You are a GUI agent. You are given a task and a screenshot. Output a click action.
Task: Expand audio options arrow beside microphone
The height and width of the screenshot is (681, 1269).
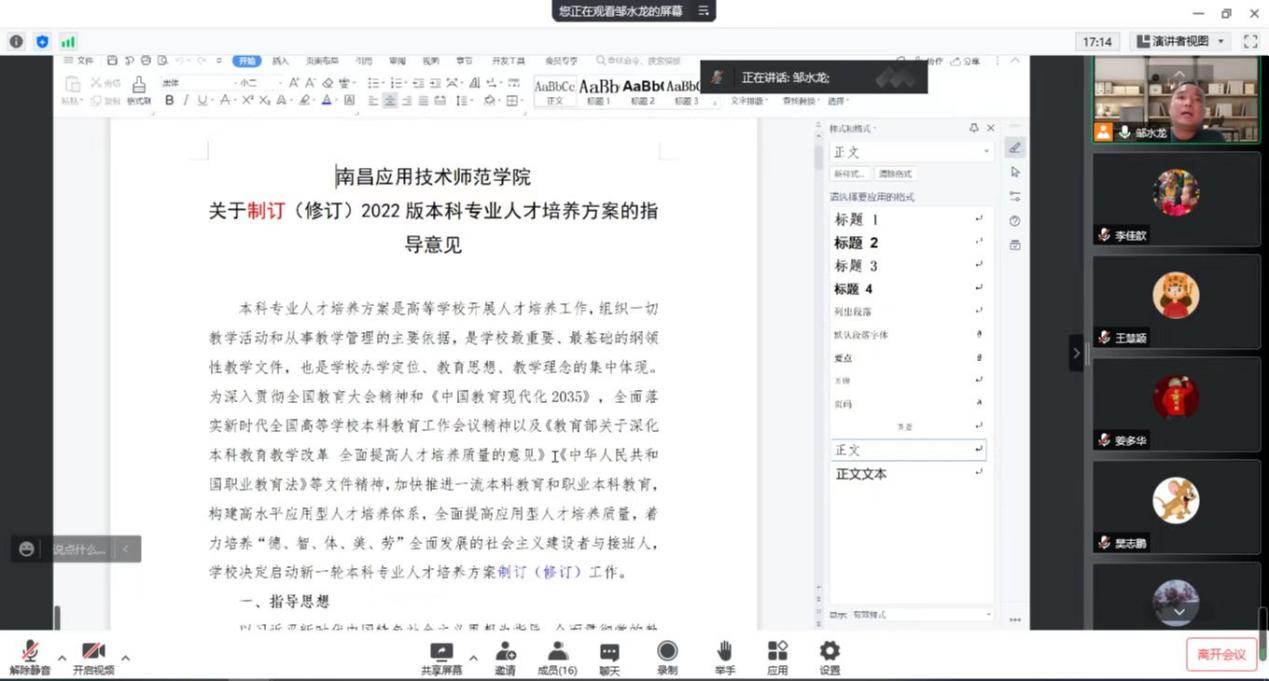click(x=61, y=658)
